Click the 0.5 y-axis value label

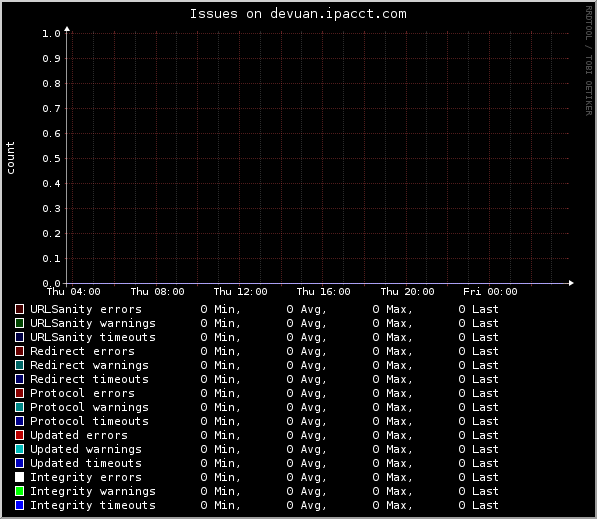51,158
